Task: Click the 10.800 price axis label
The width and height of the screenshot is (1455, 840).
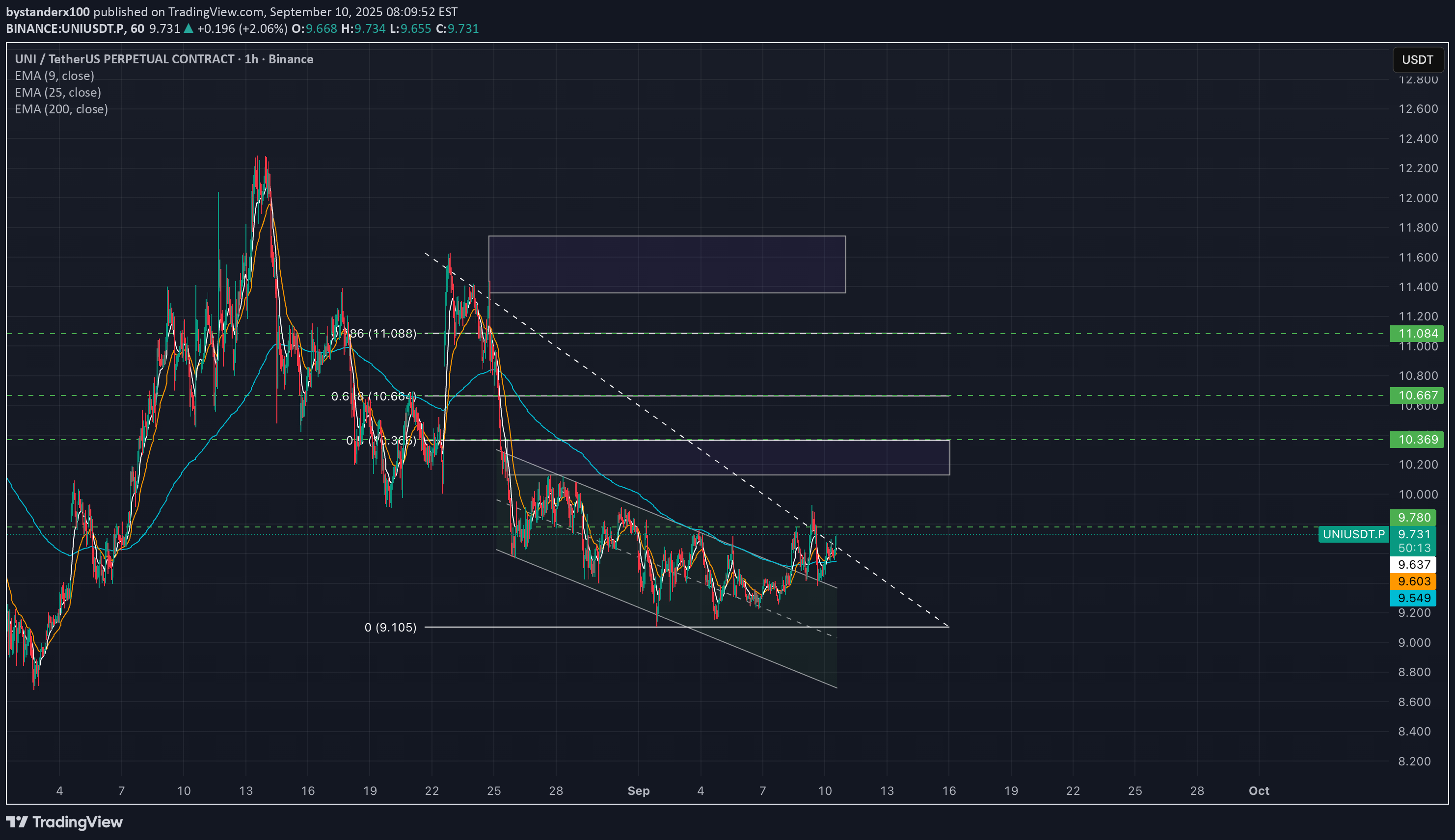Action: 1418,375
